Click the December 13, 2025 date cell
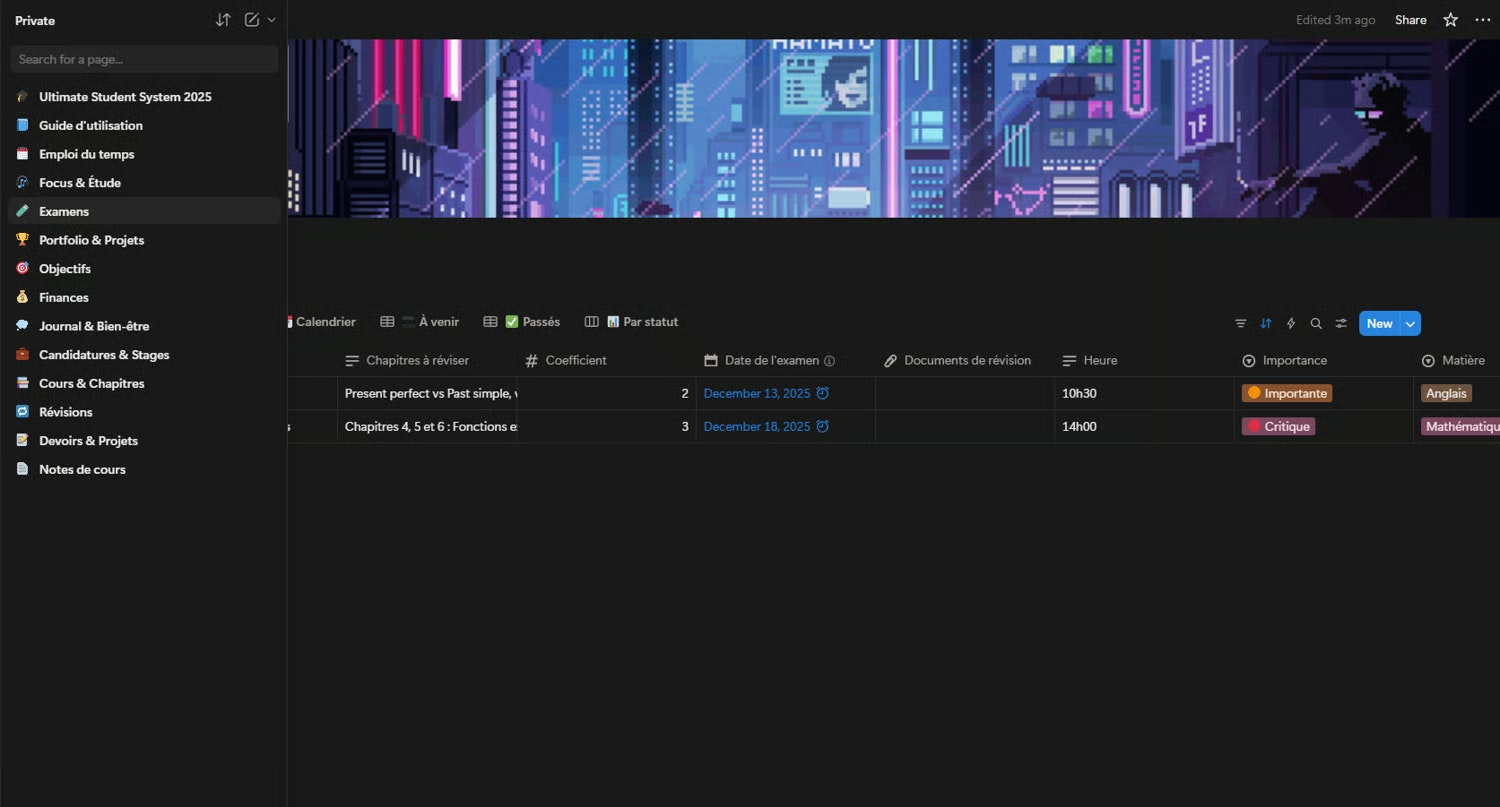Viewport: 1500px width, 807px height. click(786, 393)
